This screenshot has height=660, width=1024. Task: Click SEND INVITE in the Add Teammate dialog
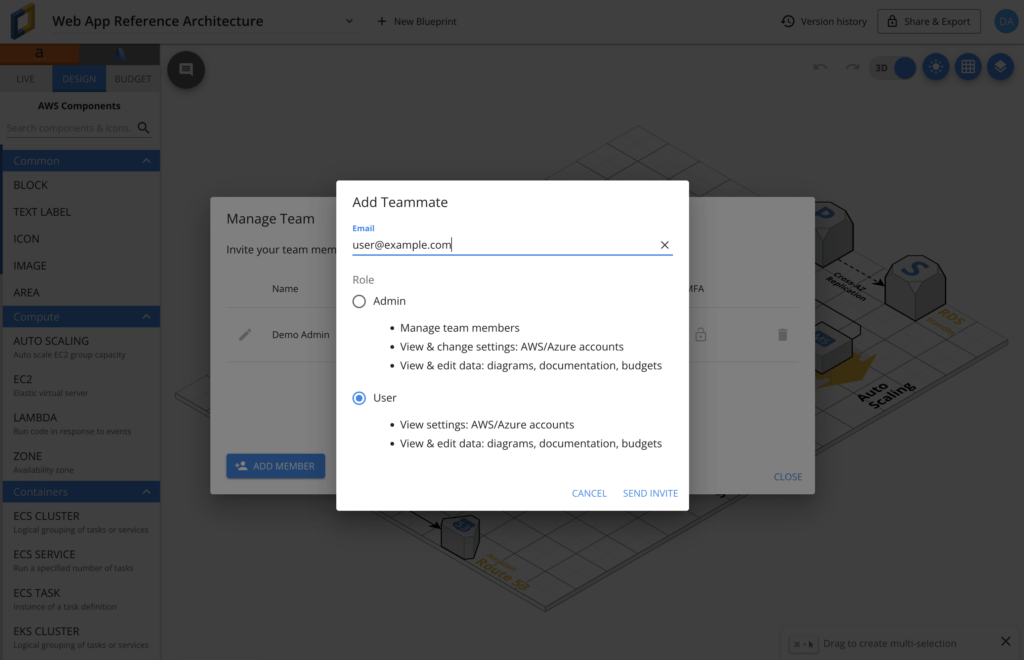coord(650,493)
